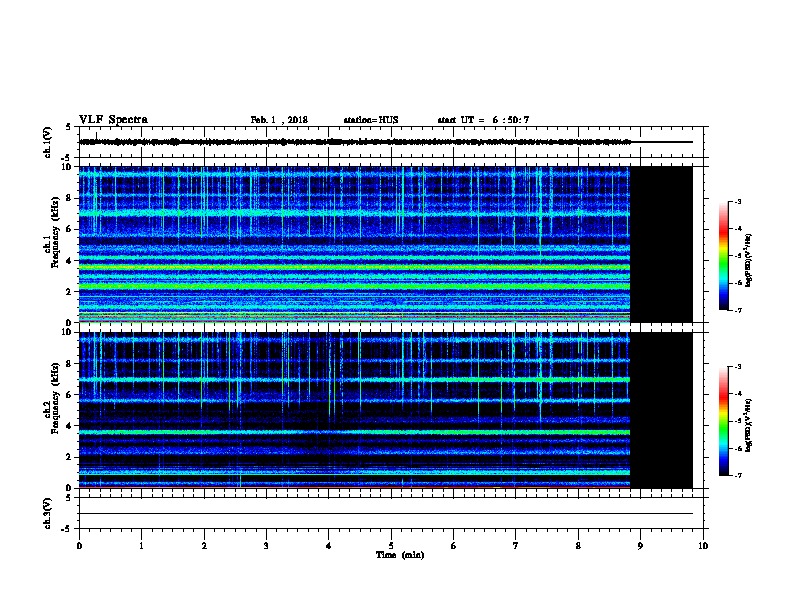Viewport: 792px width, 612px height.
Task: Click the time axis tick label "2"
Action: tap(204, 545)
